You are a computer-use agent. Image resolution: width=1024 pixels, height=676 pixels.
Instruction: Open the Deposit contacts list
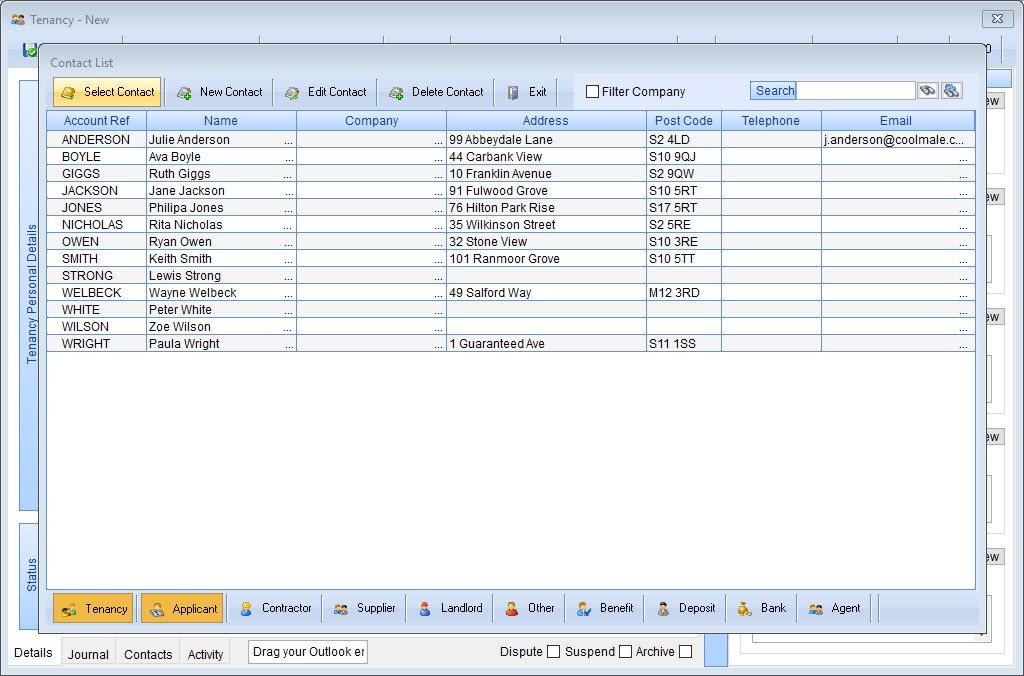point(686,608)
